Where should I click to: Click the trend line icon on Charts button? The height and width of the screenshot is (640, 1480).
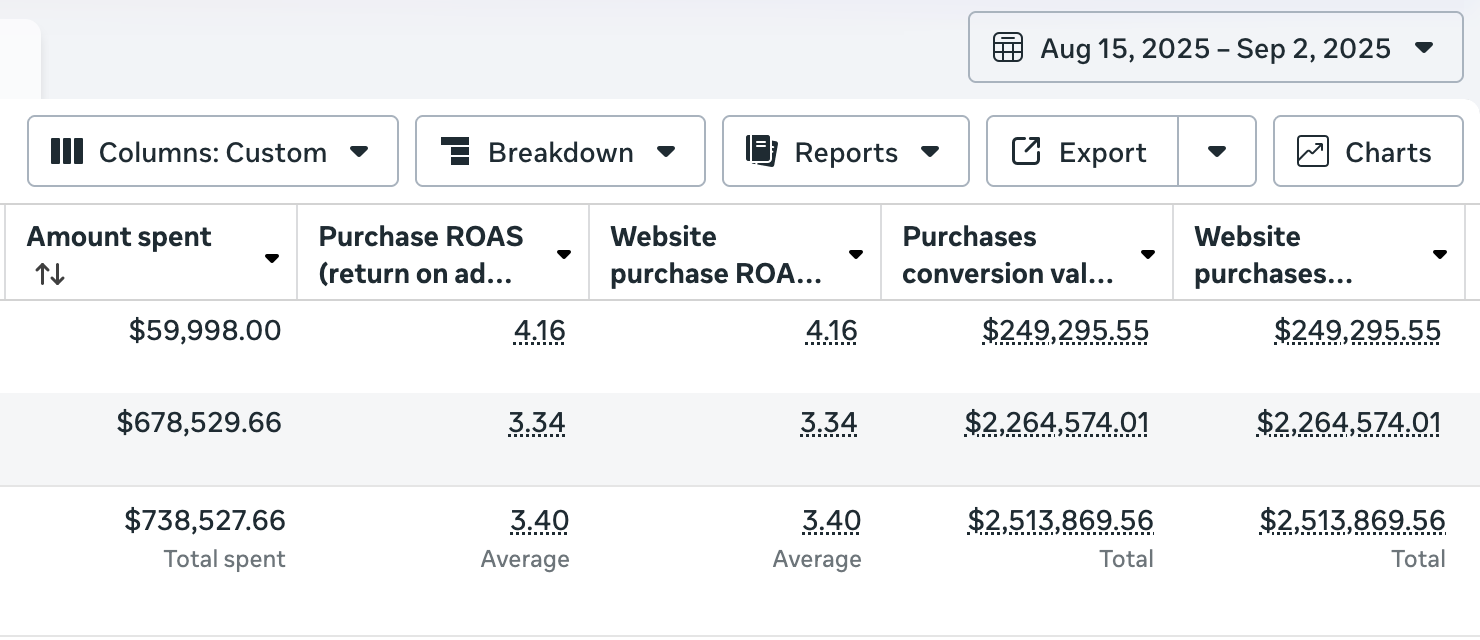(x=1310, y=151)
